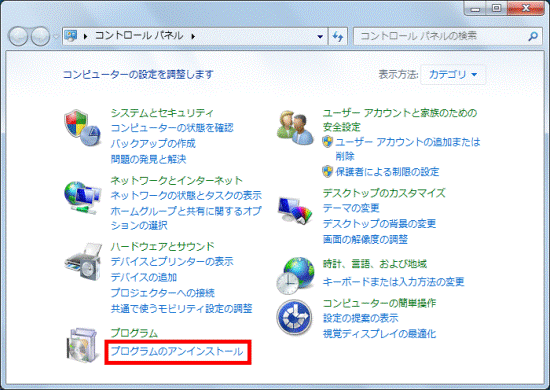The height and width of the screenshot is (390, 550).
Task: Open ネットワークとインターネット category
Action: (x=176, y=180)
